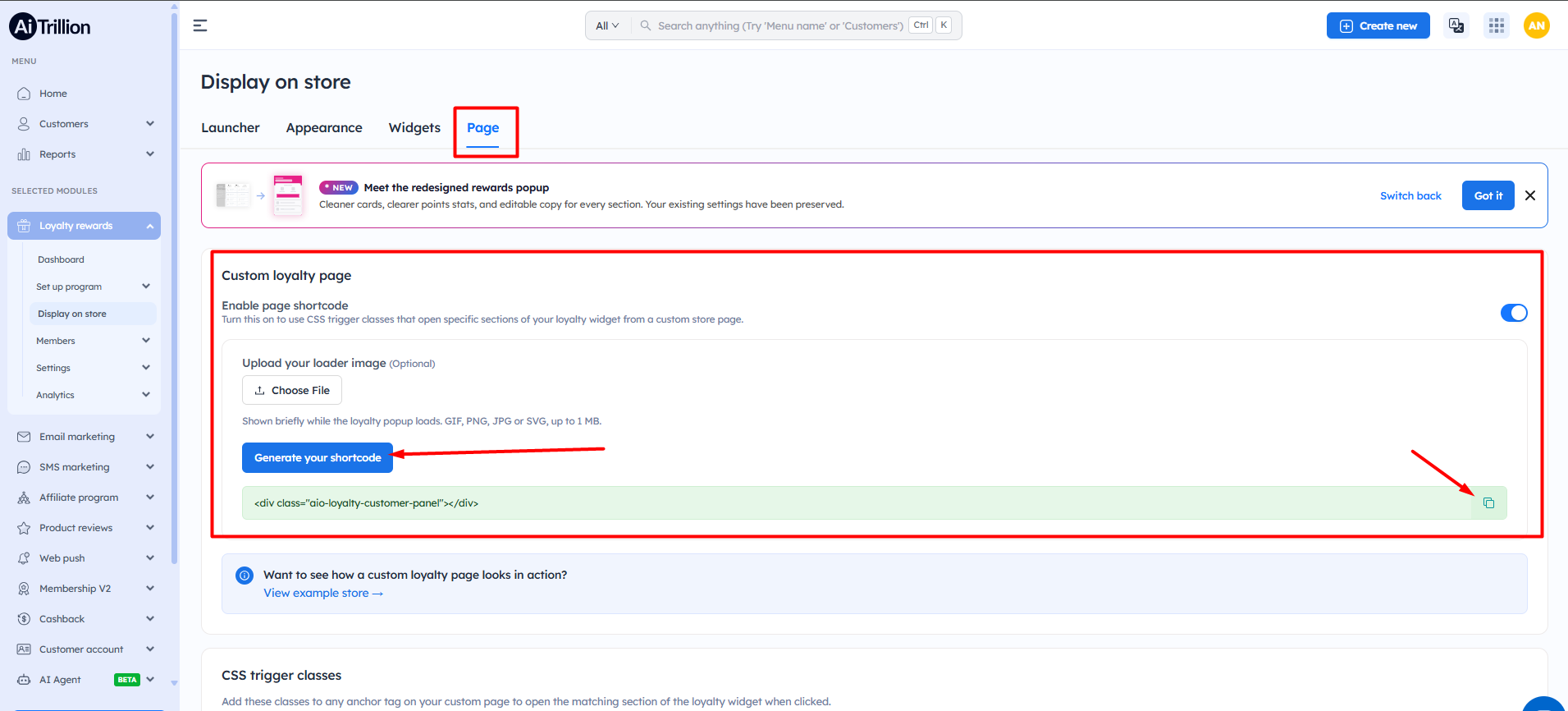The image size is (1568, 711).
Task: Expand the Customer account chevron
Action: (x=150, y=649)
